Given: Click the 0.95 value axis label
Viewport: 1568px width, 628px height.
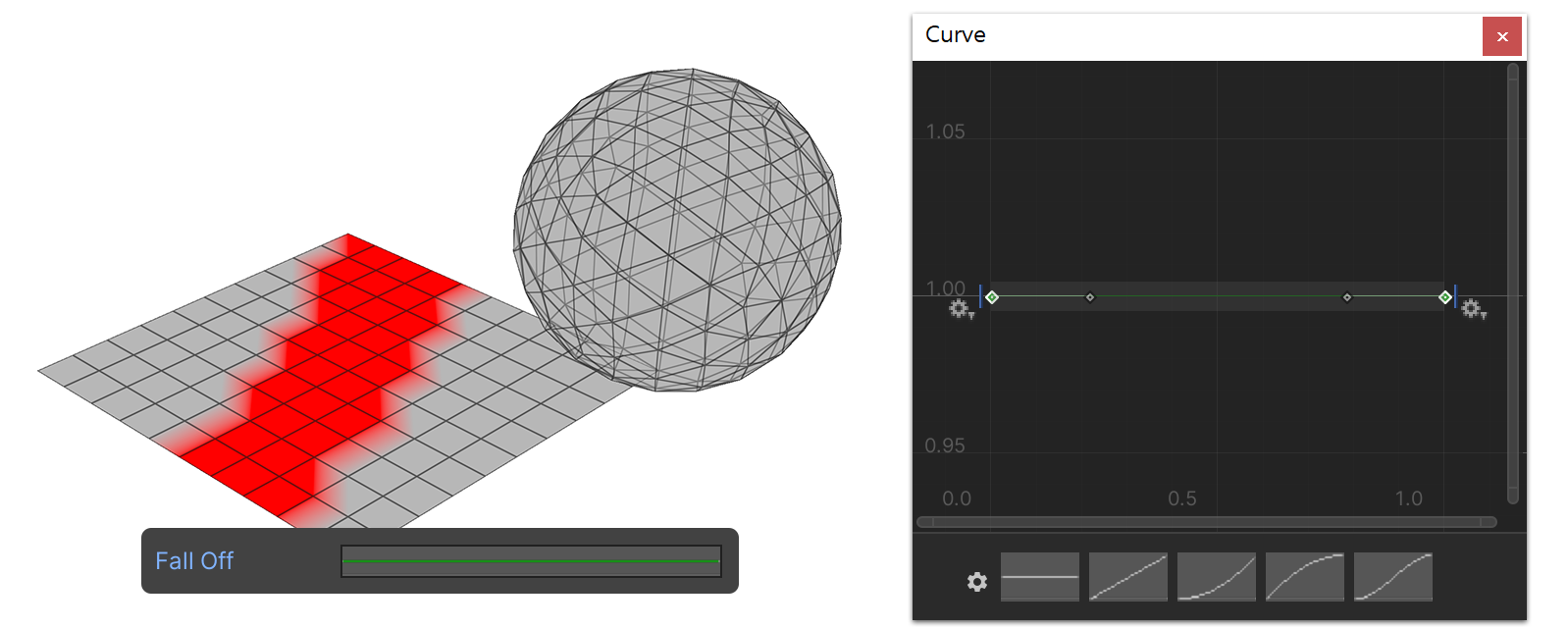Looking at the screenshot, I should [945, 445].
